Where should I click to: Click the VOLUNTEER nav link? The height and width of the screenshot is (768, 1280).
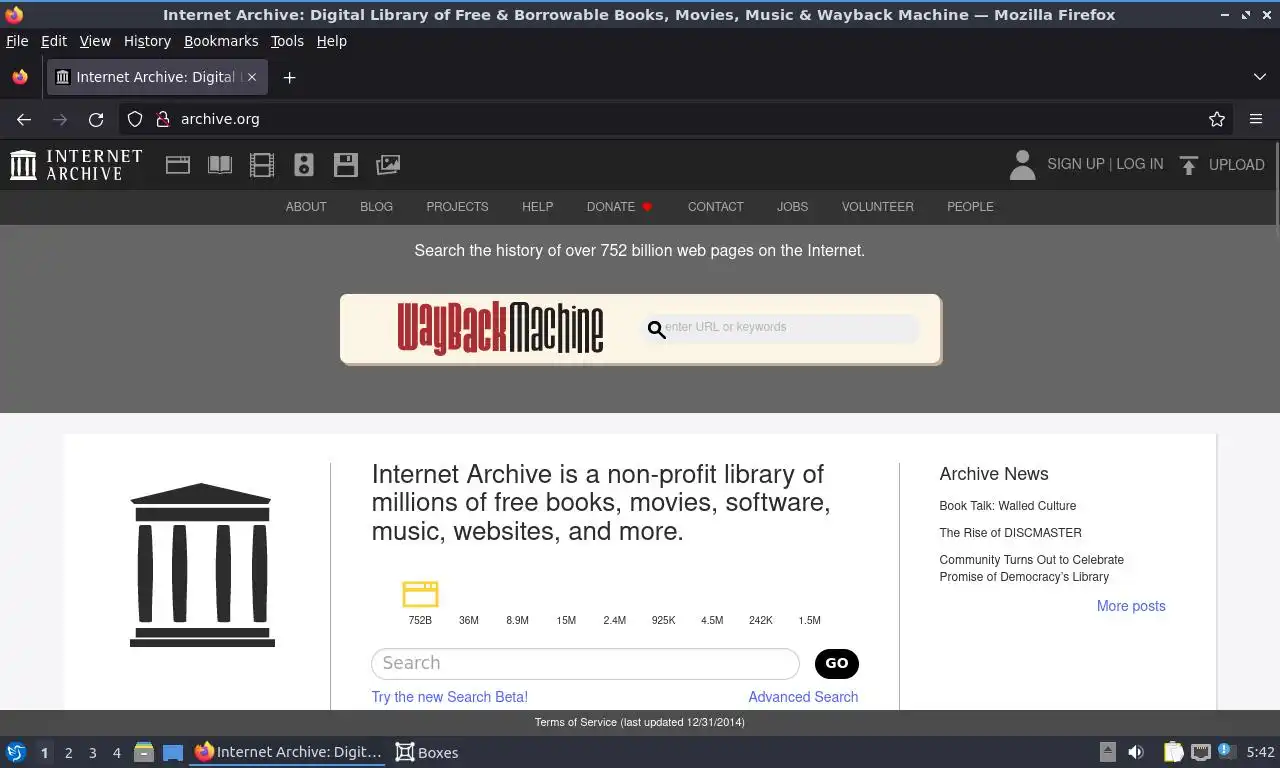coord(877,207)
